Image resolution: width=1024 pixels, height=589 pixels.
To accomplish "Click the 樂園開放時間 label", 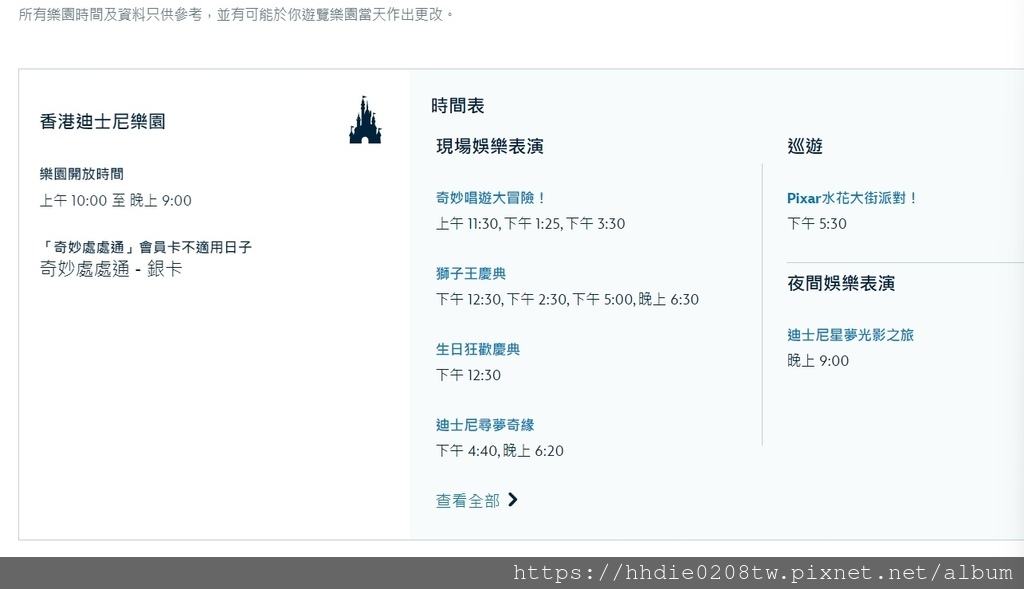I will [x=82, y=174].
